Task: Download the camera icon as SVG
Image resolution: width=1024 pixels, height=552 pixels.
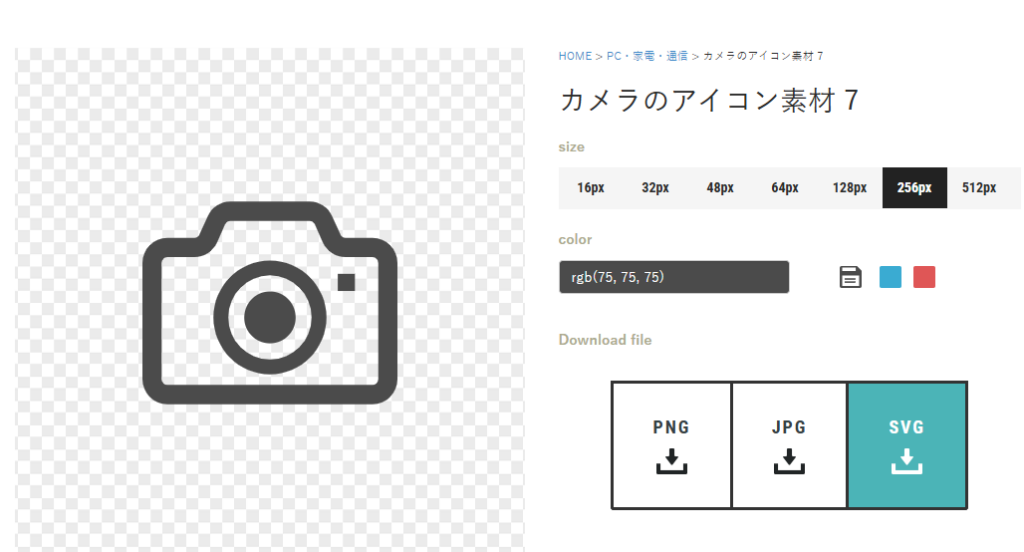Action: pos(907,445)
